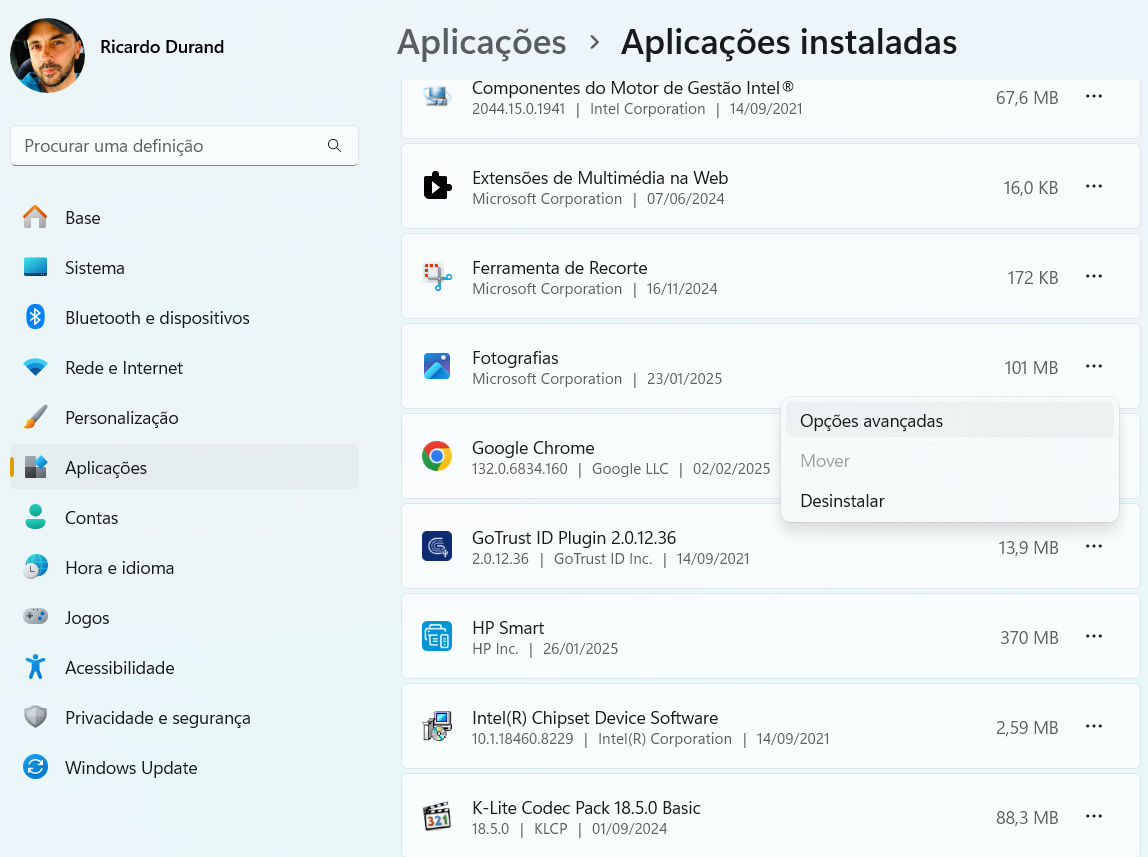This screenshot has height=857, width=1148.
Task: Open Privacidade e segurança section
Action: (157, 718)
